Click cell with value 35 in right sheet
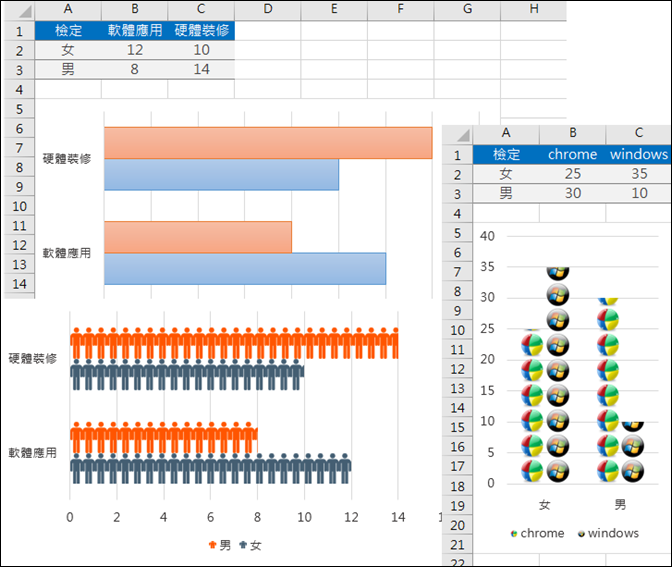This screenshot has width=672, height=567. (x=639, y=174)
